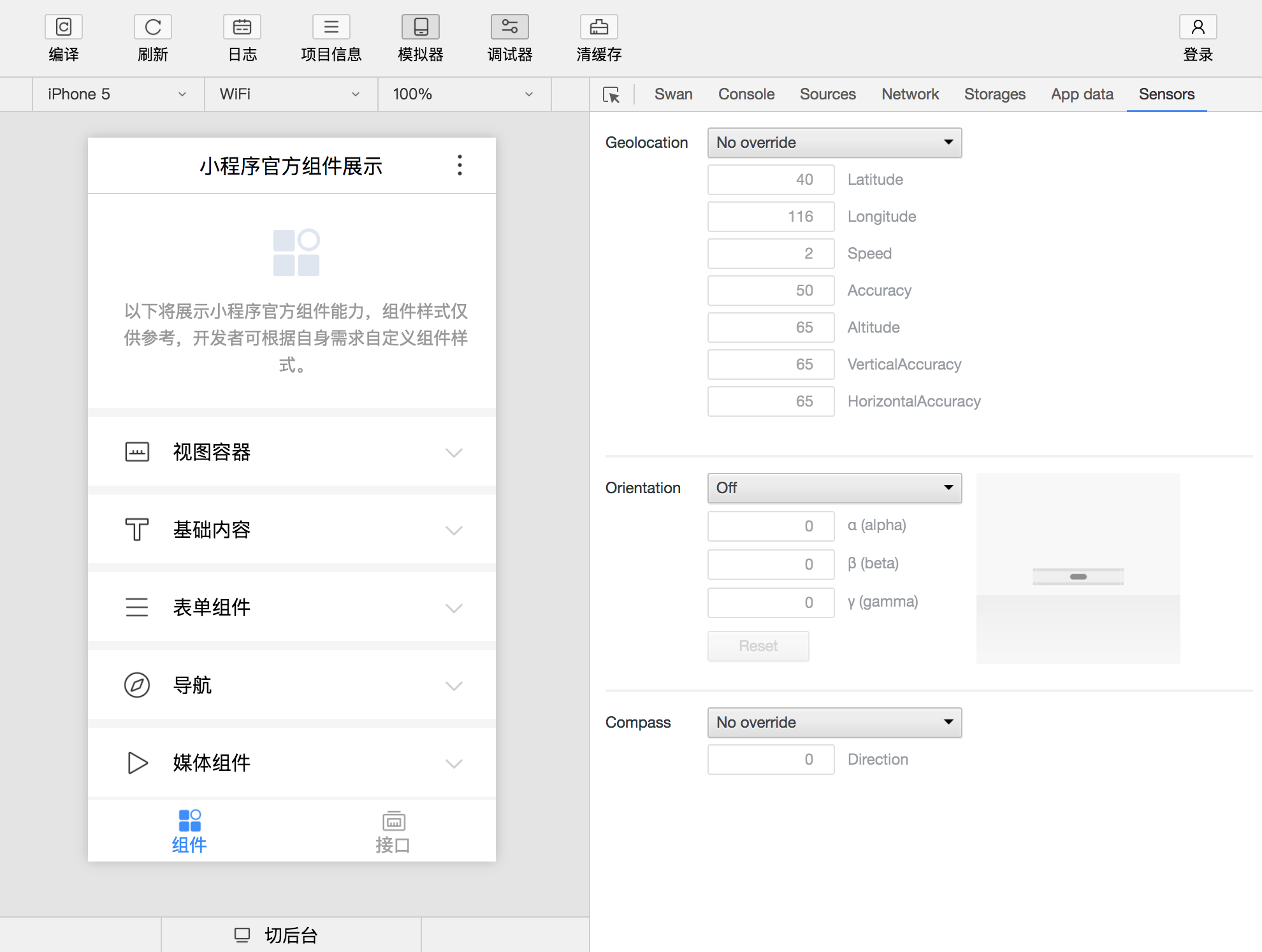Open the 日志 log icon
Viewport: 1262px width, 952px height.
point(242,27)
